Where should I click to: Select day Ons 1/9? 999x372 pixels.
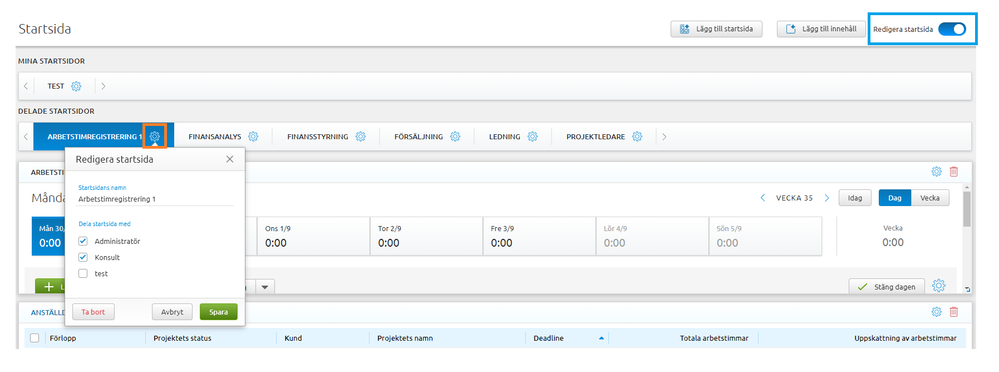[x=313, y=236]
